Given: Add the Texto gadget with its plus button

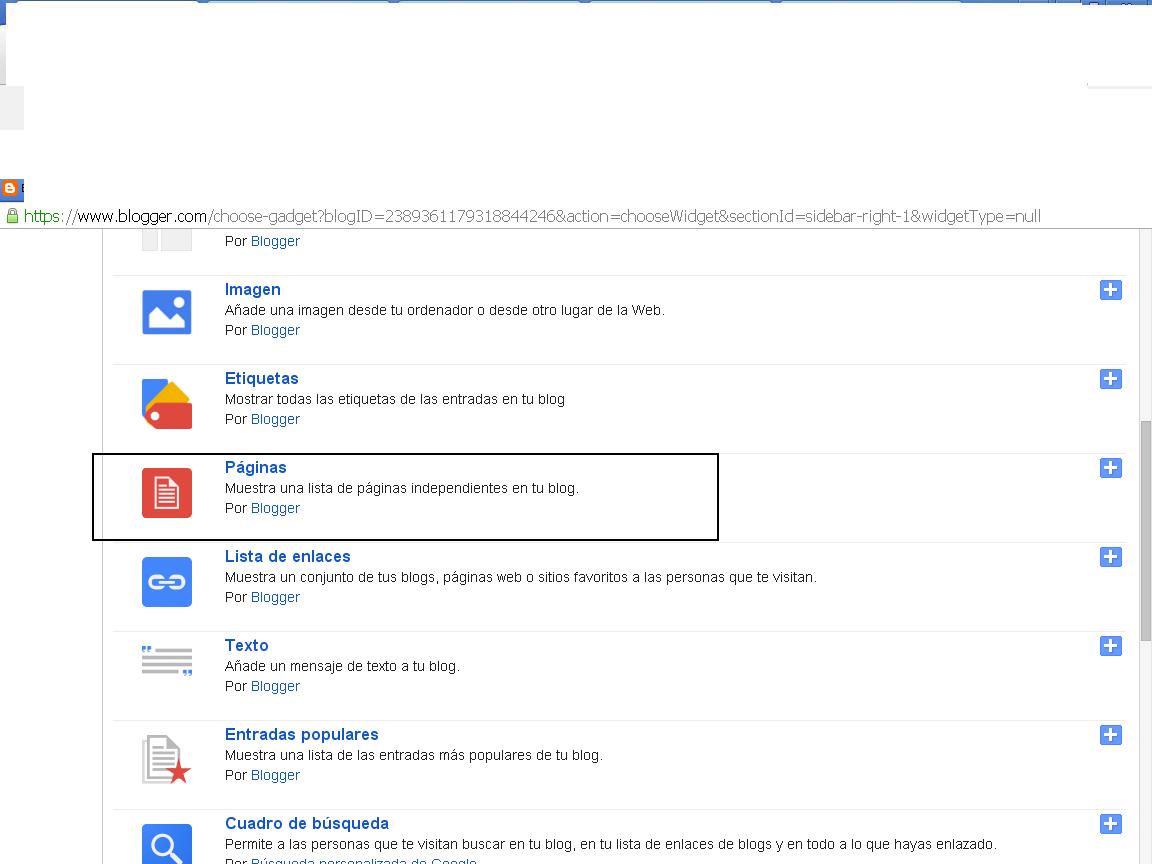Looking at the screenshot, I should pyautogui.click(x=1111, y=646).
